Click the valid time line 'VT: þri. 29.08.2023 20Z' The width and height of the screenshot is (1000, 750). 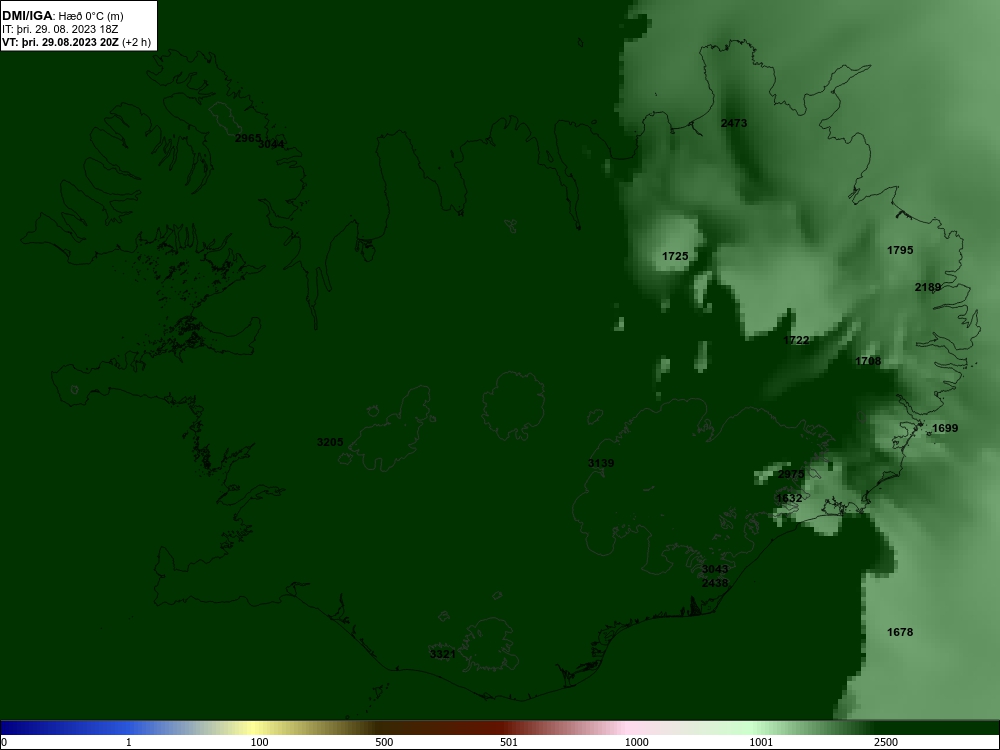60,43
